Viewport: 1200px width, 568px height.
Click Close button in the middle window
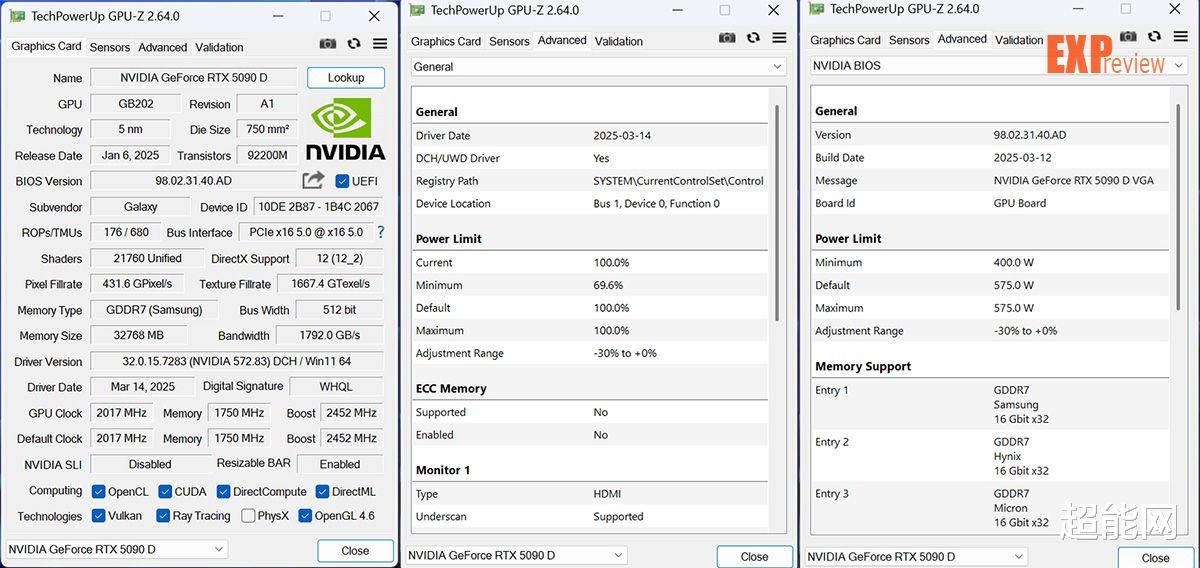(755, 557)
